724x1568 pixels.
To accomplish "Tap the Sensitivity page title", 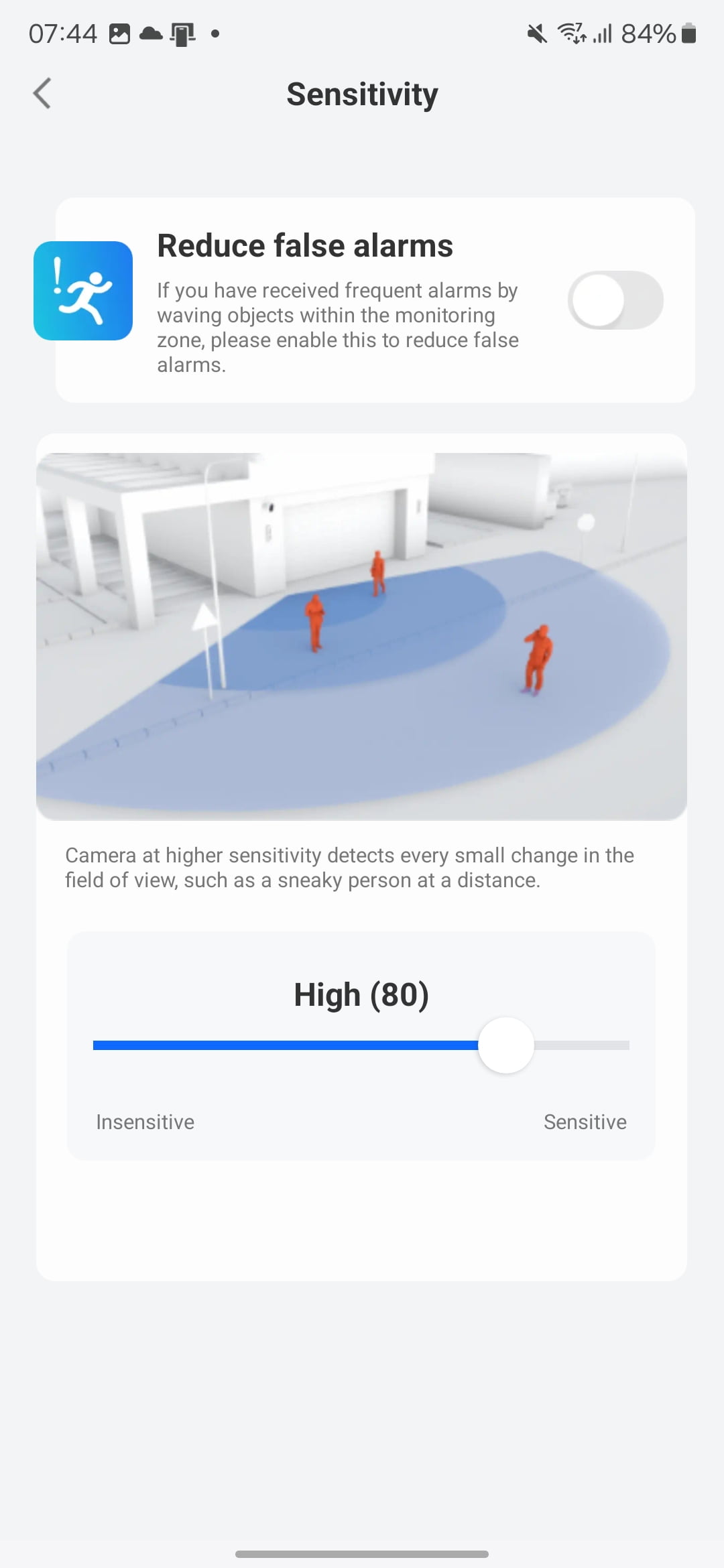I will tap(362, 94).
